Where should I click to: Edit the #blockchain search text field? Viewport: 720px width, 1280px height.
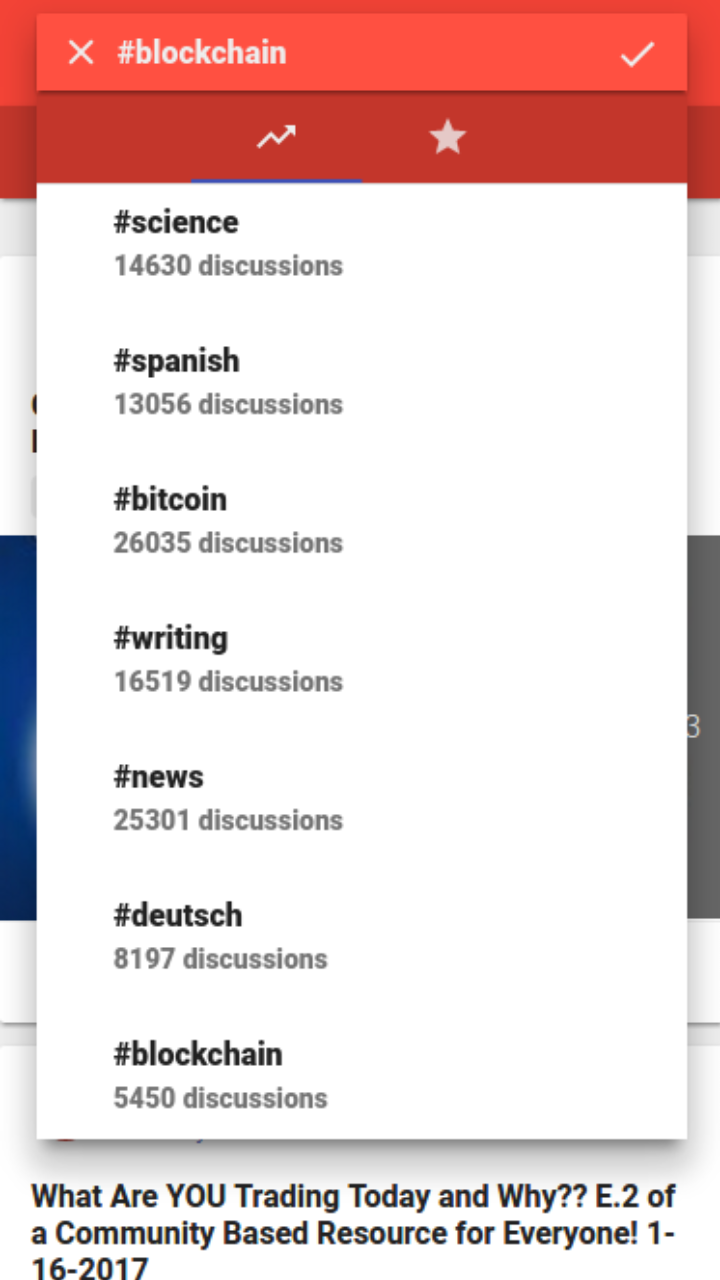[x=350, y=53]
